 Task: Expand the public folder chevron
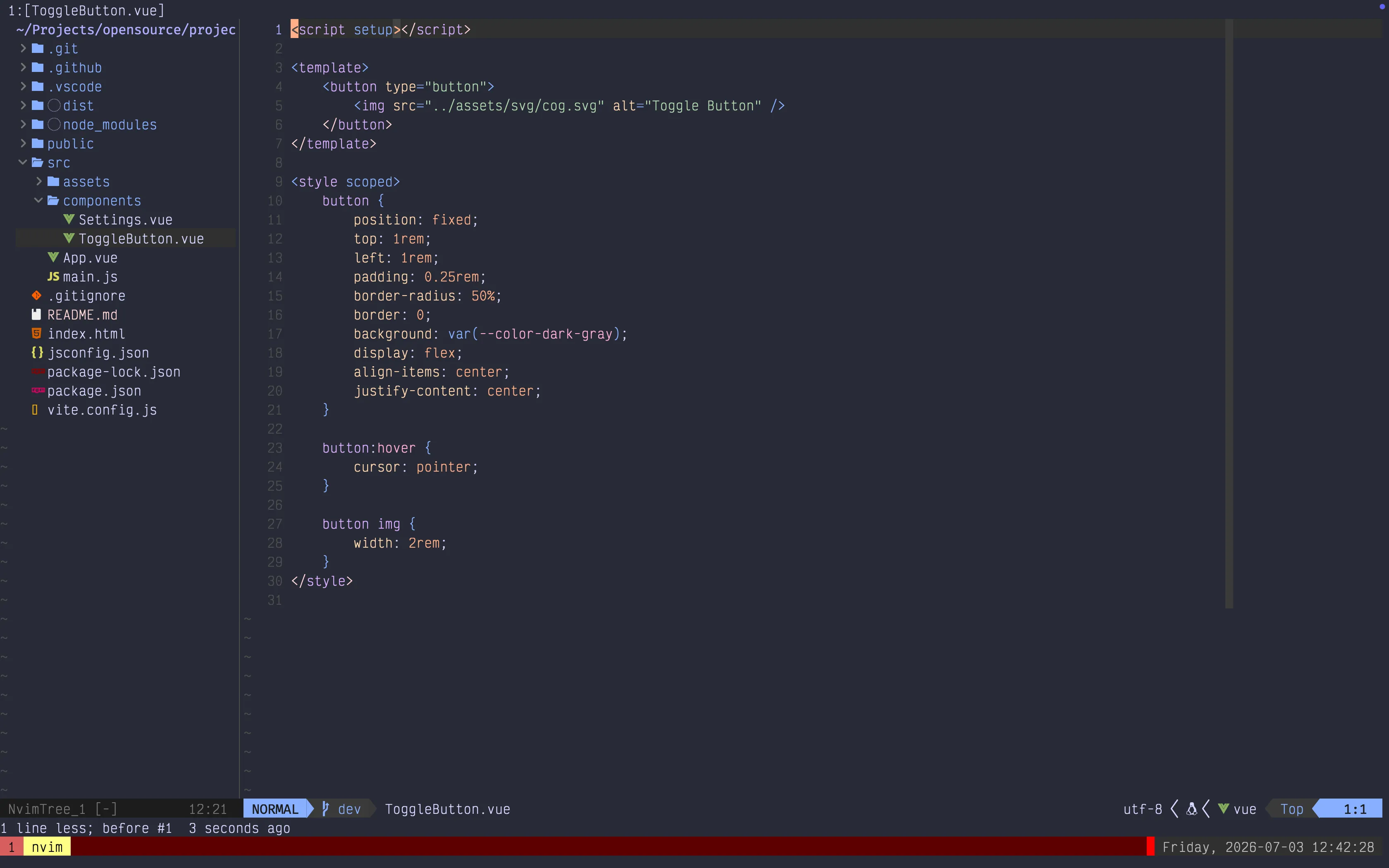tap(23, 143)
